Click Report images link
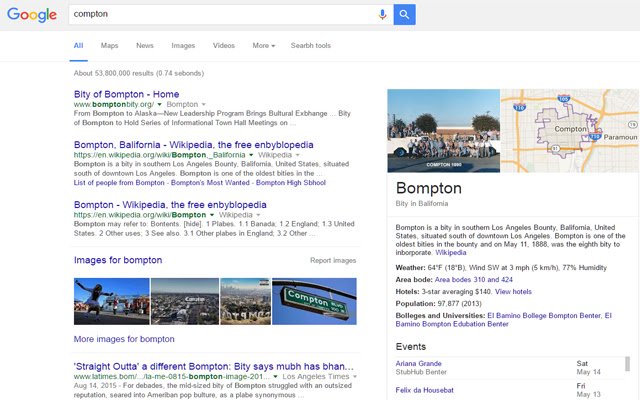 (333, 260)
